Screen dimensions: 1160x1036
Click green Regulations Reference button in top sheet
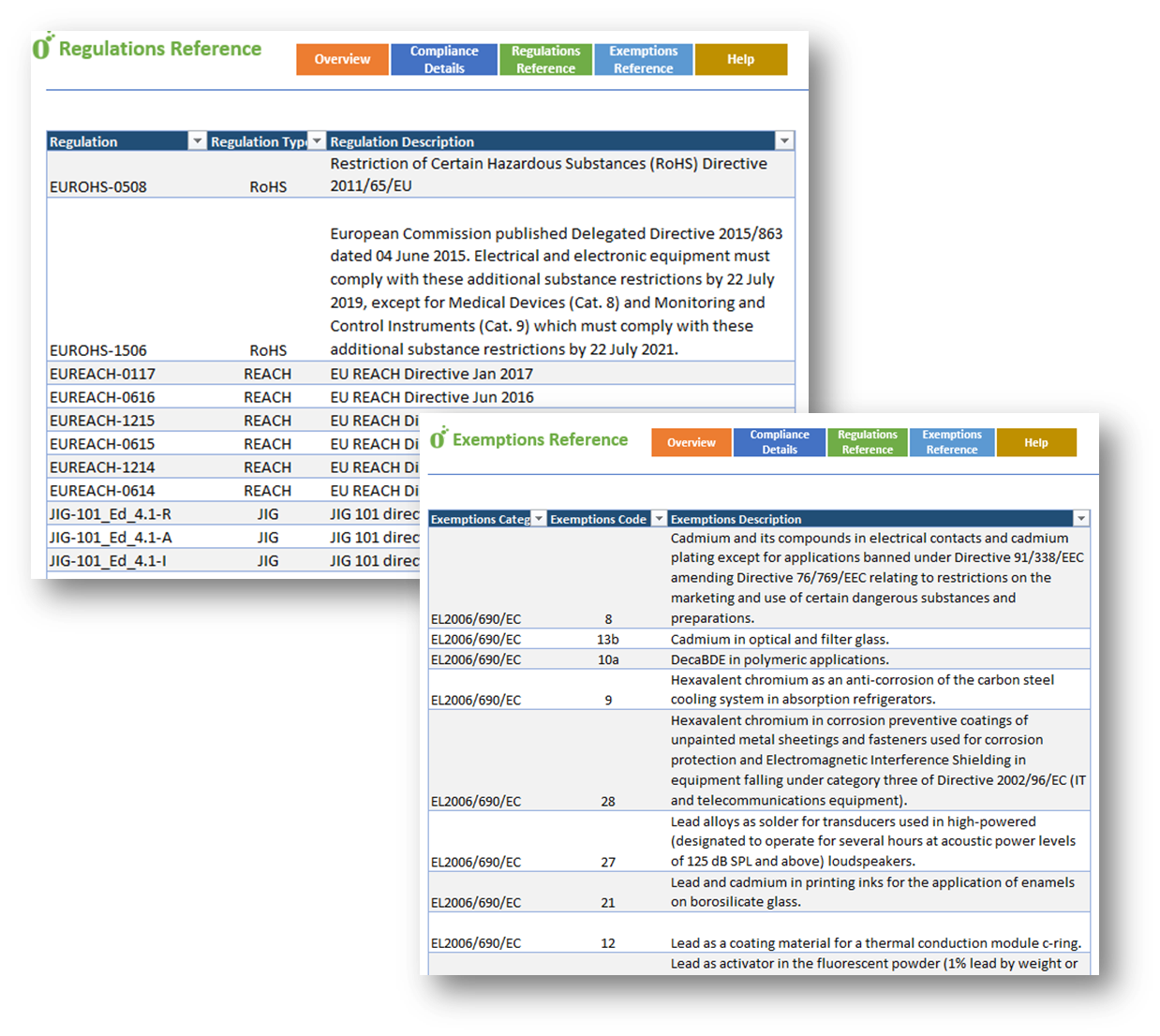click(545, 60)
